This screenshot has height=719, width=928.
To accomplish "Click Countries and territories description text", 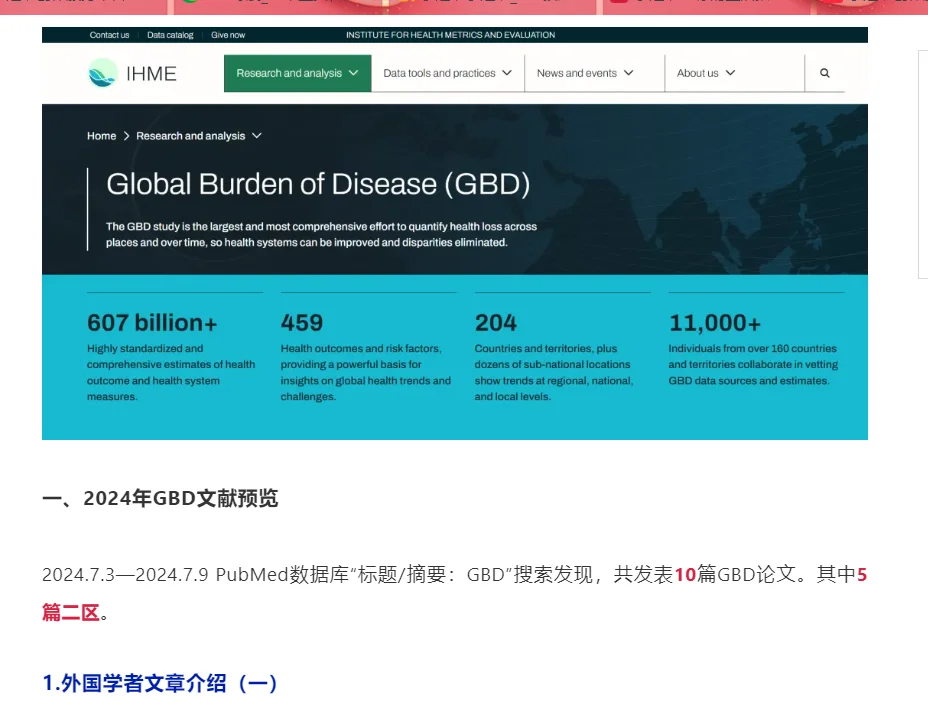I will tap(554, 372).
